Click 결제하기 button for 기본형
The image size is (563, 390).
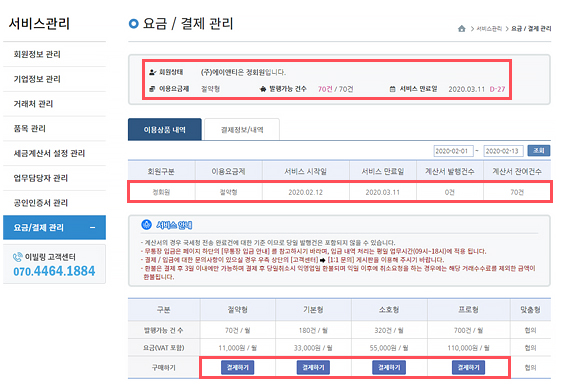pyautogui.click(x=313, y=367)
